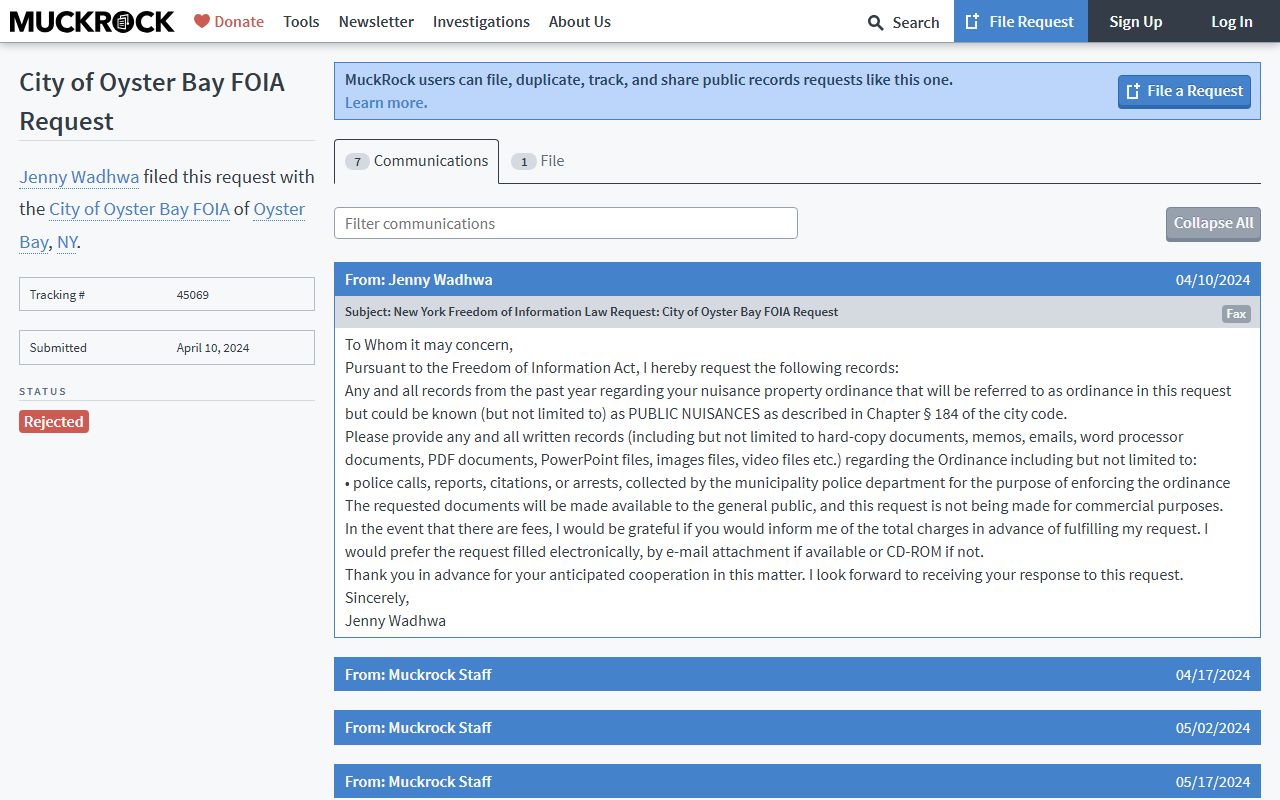Go to Investigations

tap(481, 21)
